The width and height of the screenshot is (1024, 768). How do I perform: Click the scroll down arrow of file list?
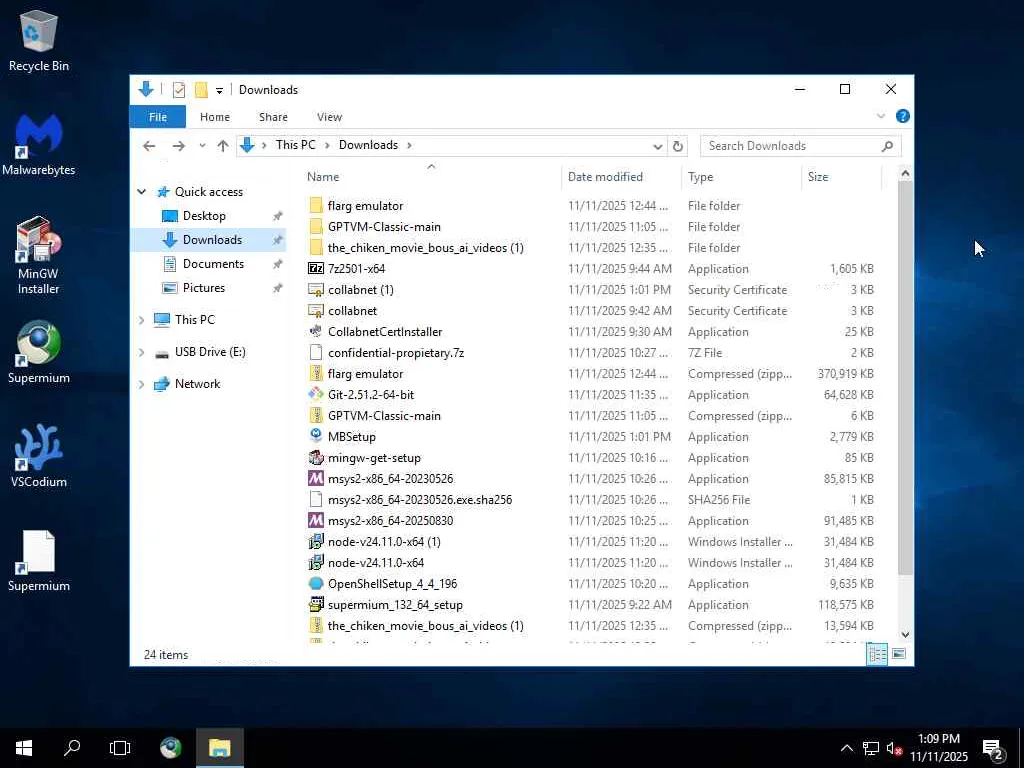[x=904, y=634]
